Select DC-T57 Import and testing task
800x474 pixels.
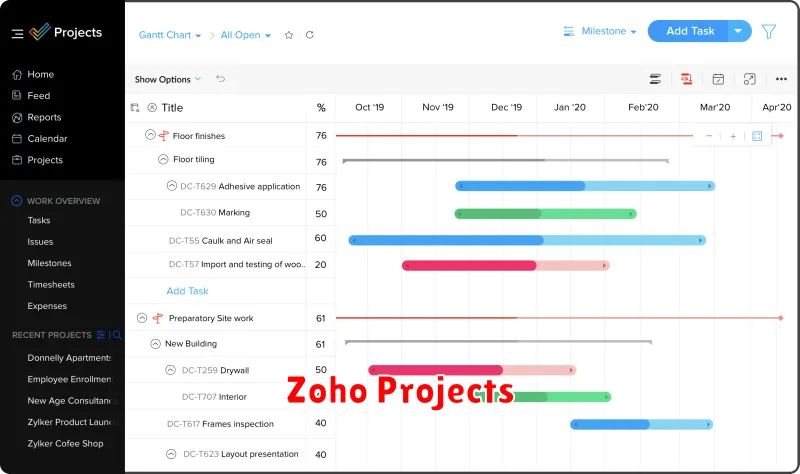click(x=237, y=265)
